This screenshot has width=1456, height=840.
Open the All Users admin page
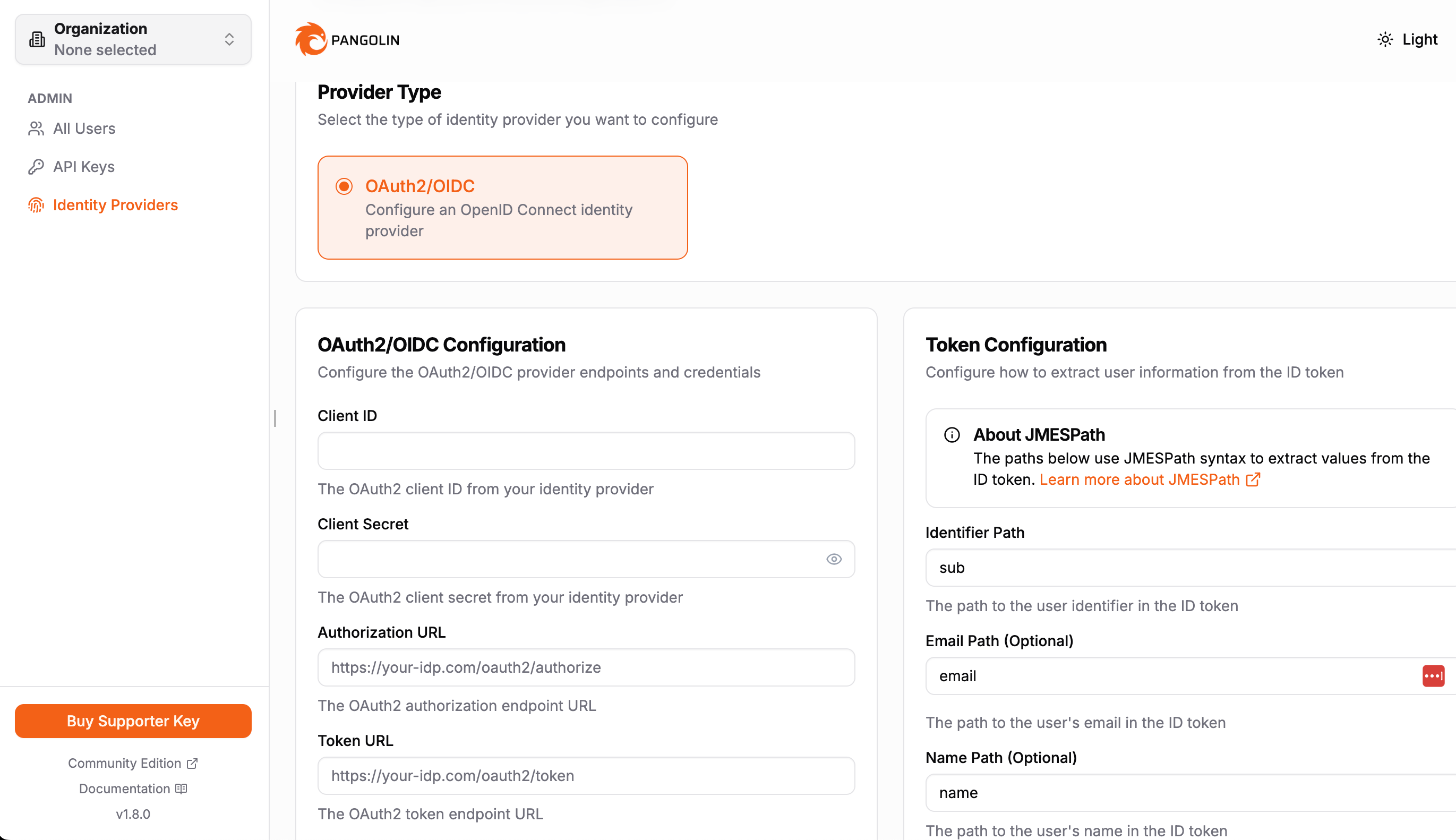pyautogui.click(x=84, y=128)
